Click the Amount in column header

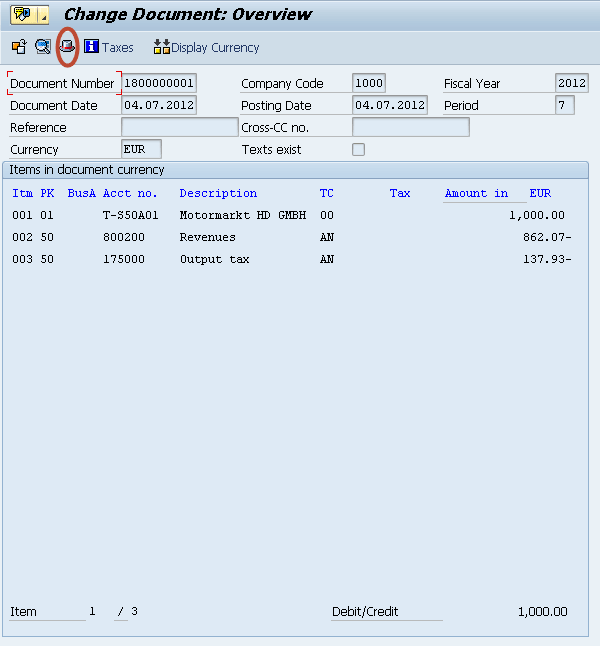click(x=476, y=193)
